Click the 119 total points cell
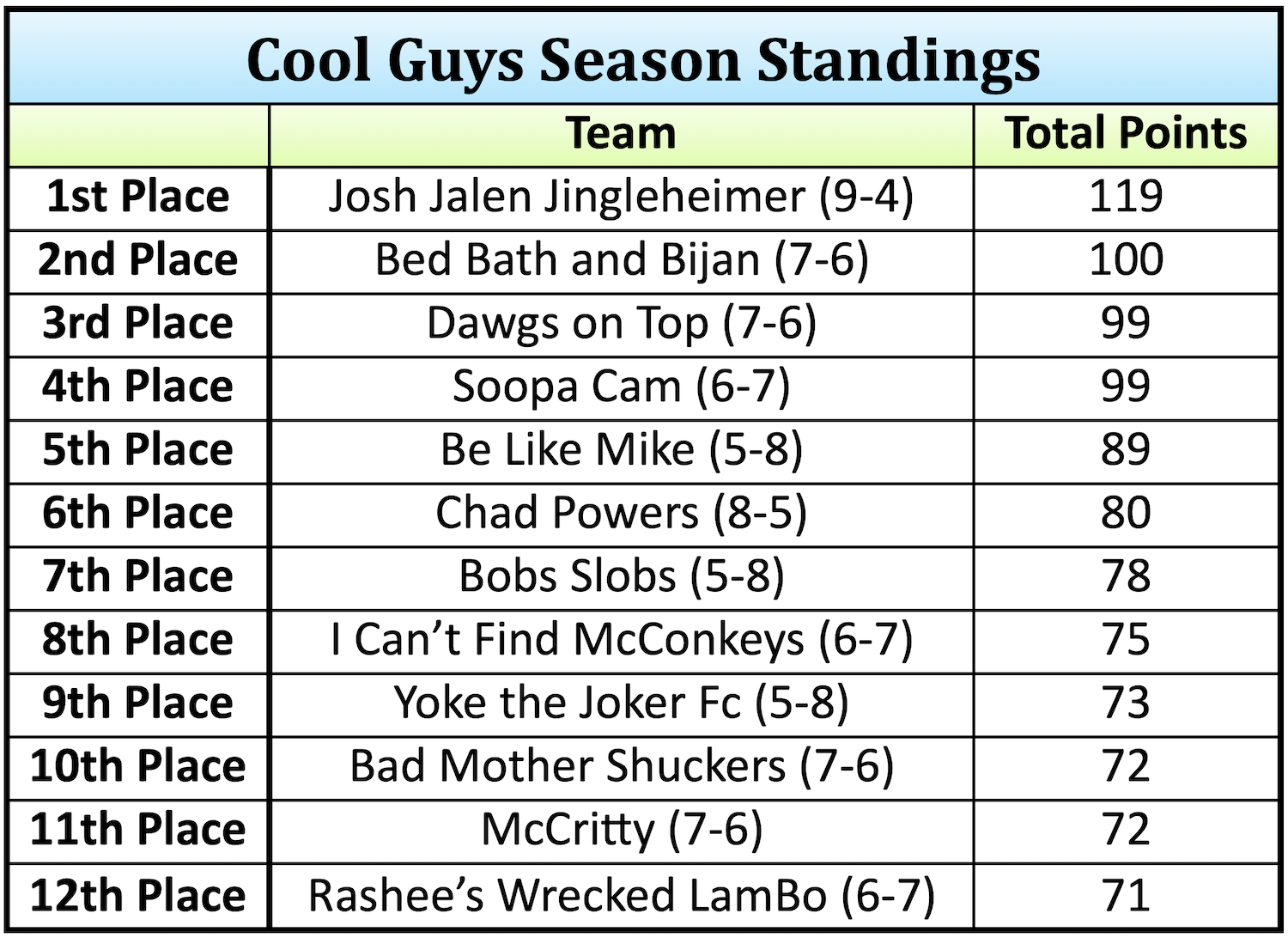This screenshot has width=1288, height=938. click(x=1126, y=198)
